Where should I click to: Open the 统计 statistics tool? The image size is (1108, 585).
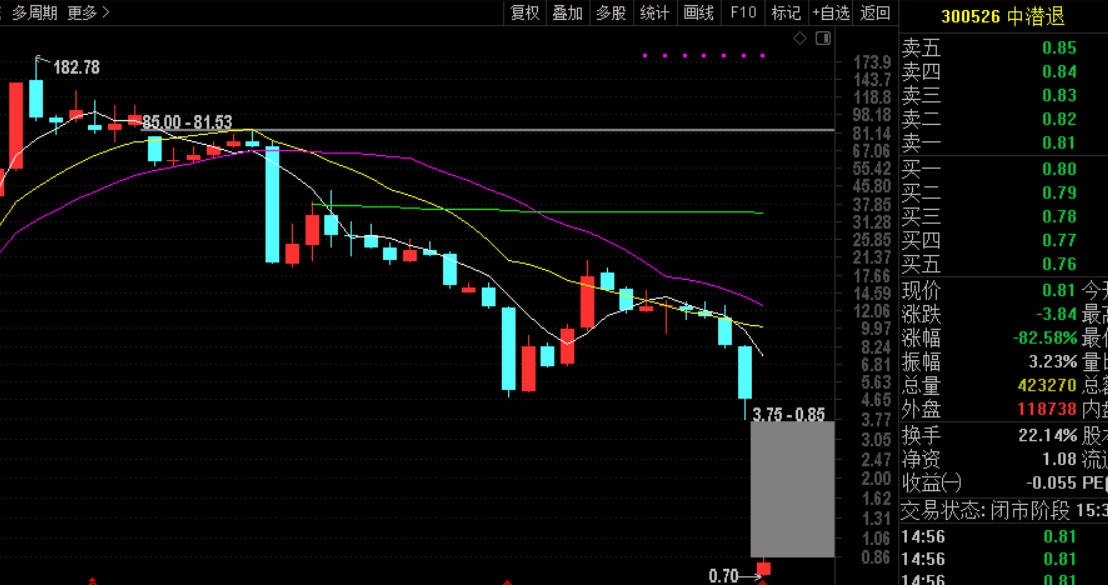(655, 12)
